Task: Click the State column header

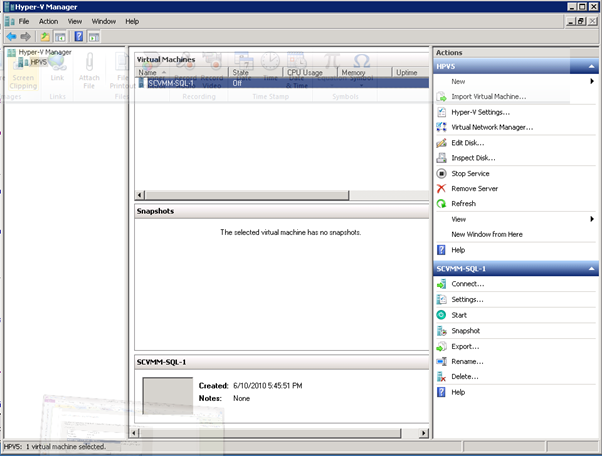Action: 256,72
